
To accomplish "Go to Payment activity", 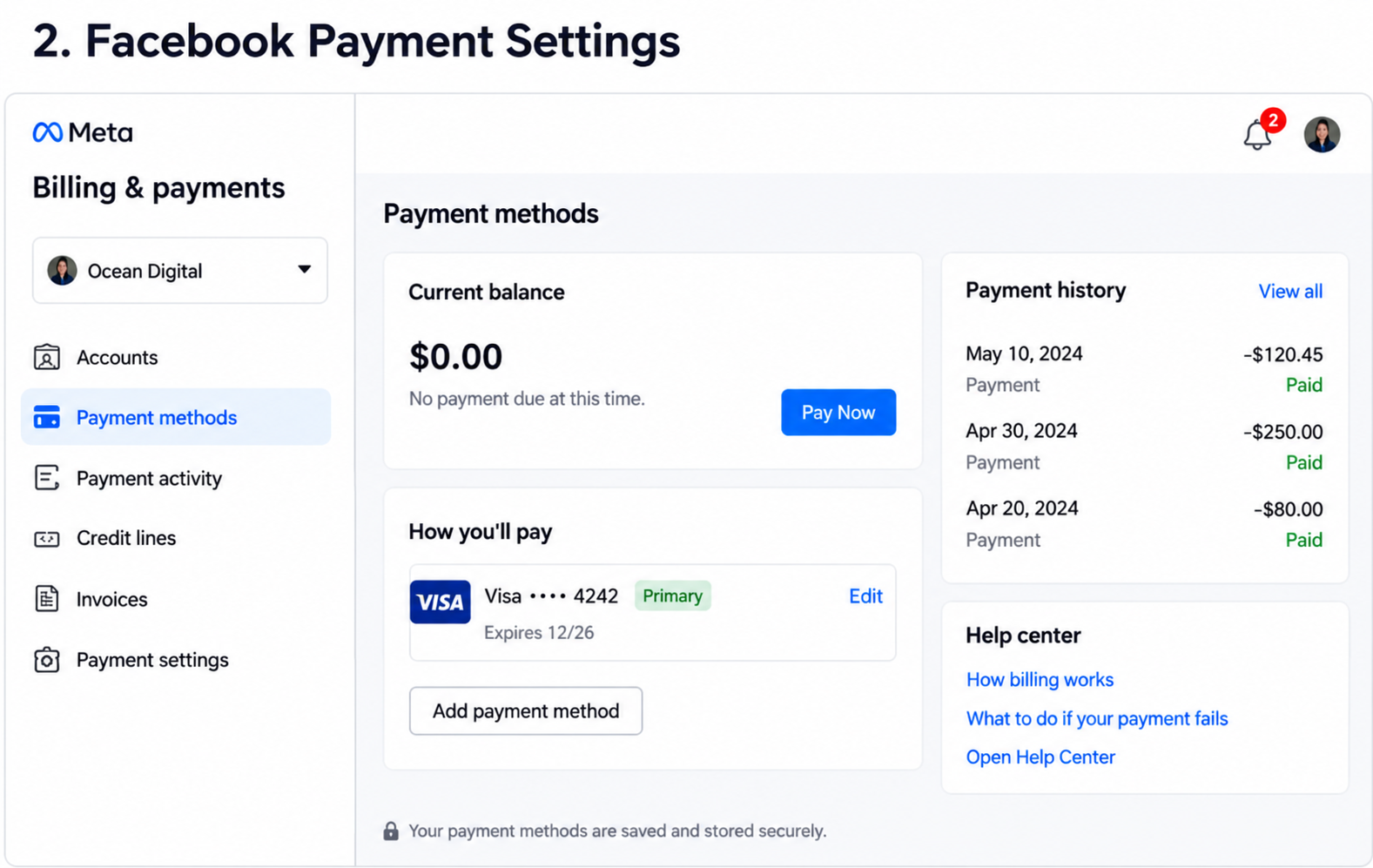I will [176, 478].
